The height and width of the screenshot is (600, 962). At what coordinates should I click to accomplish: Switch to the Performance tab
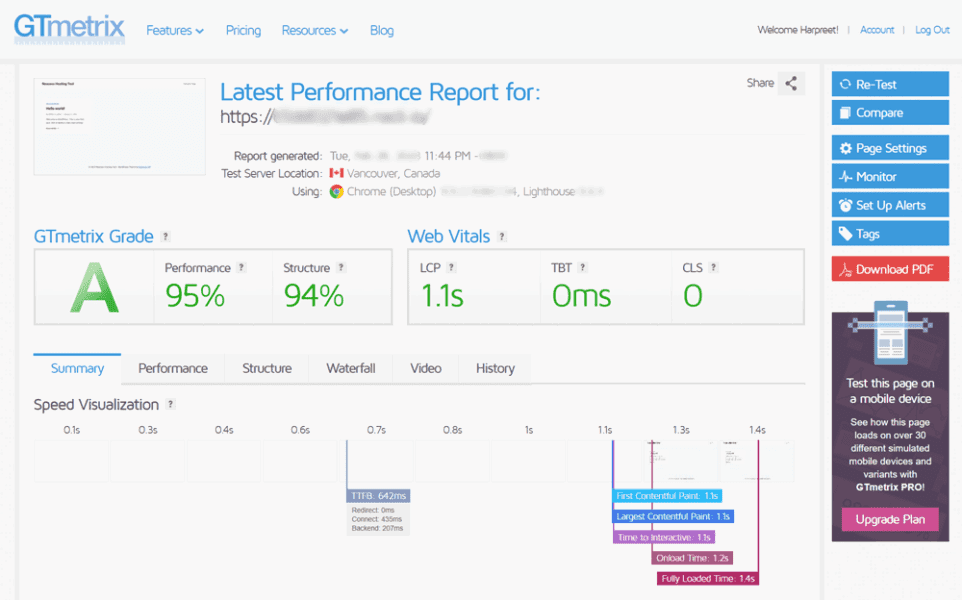173,368
